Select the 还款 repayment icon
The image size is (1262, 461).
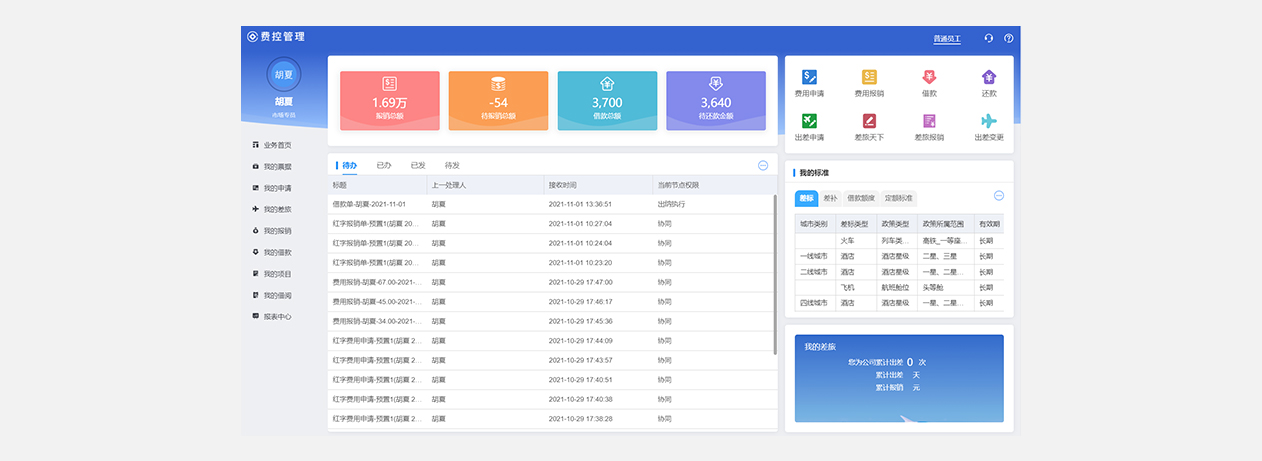(x=989, y=77)
